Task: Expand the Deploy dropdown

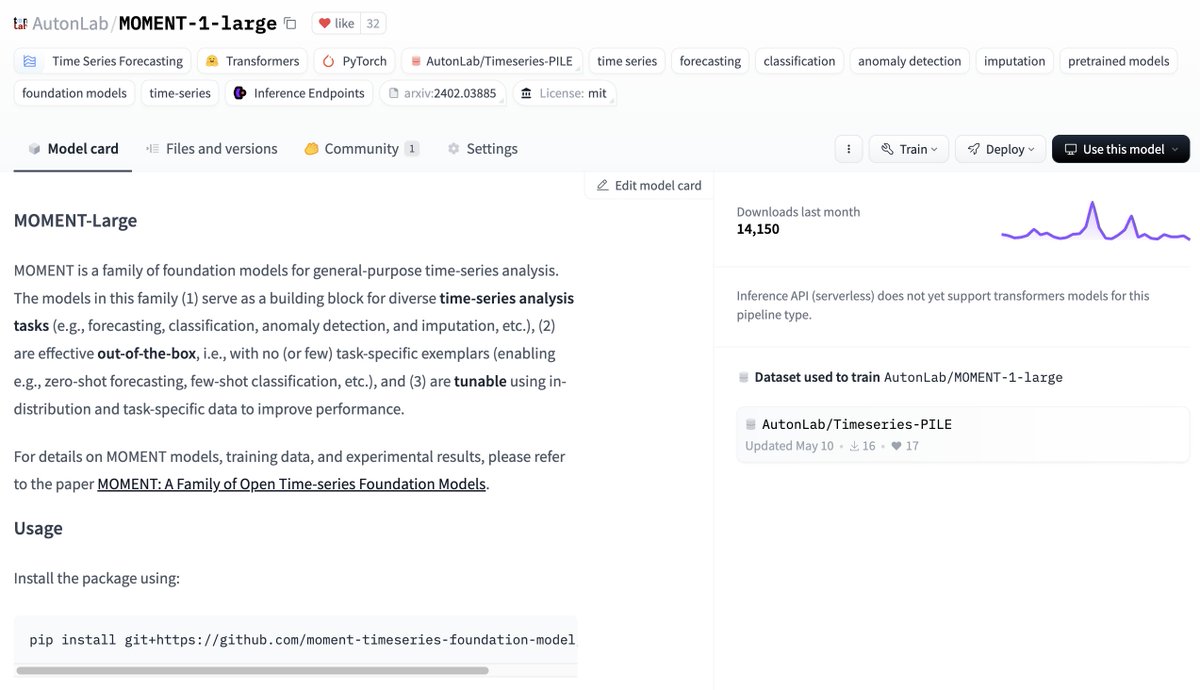Action: click(1001, 149)
